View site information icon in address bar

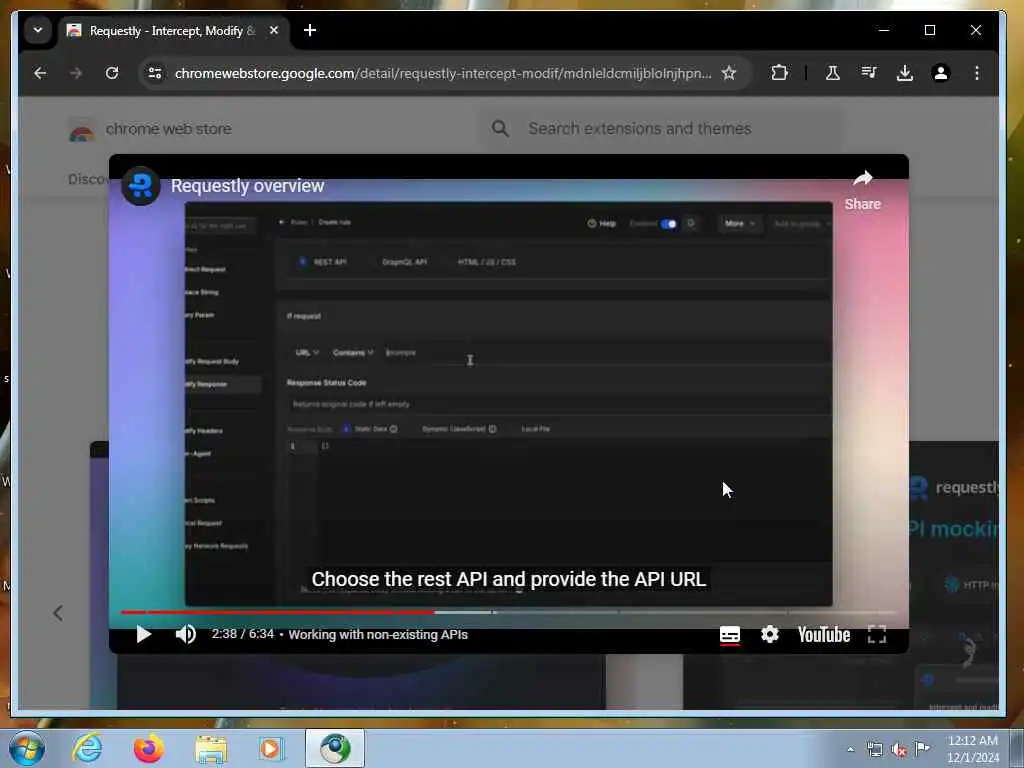click(x=155, y=73)
